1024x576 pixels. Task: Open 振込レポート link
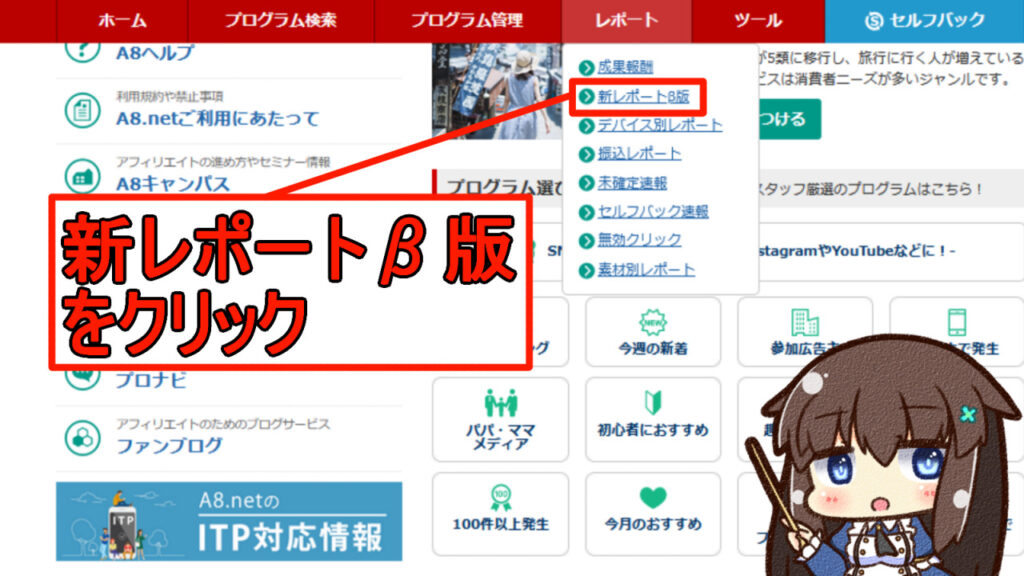click(x=639, y=153)
